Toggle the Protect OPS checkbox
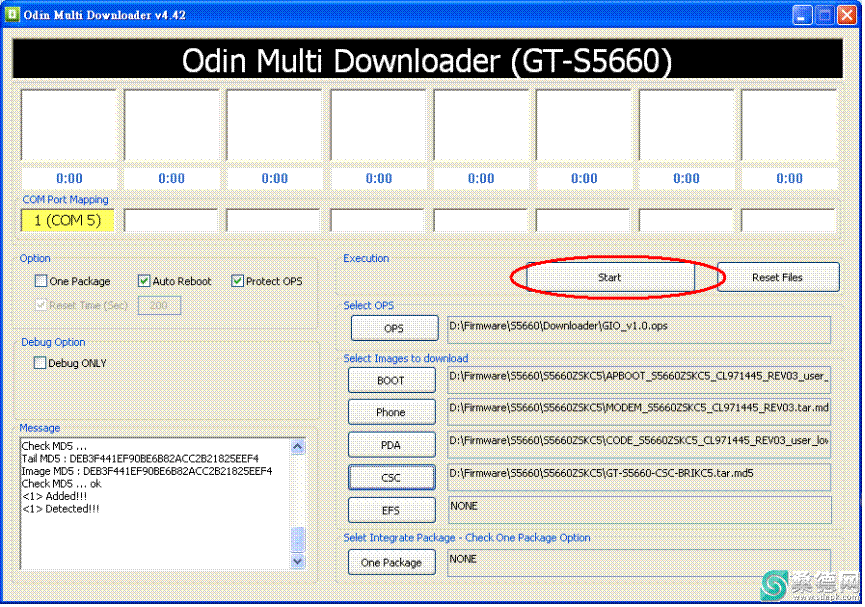Image resolution: width=865 pixels, height=607 pixels. [x=237, y=281]
